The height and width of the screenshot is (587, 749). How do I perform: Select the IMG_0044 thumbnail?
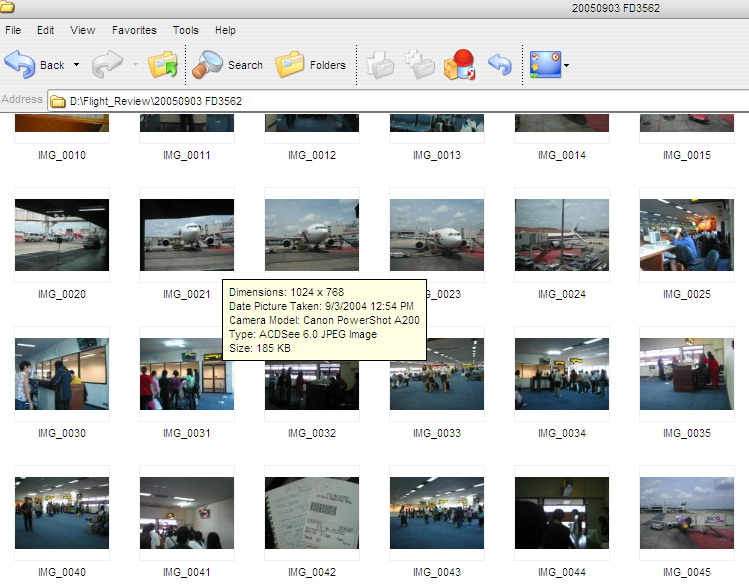coord(562,513)
